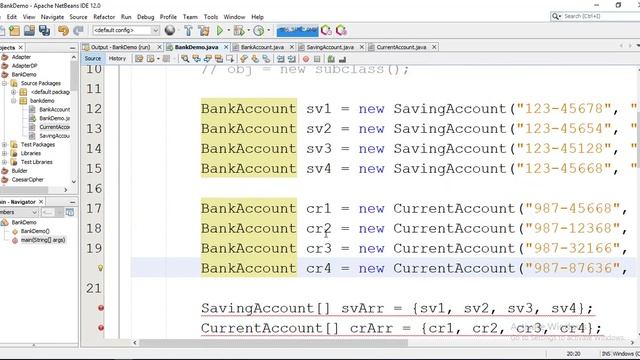This screenshot has width=640, height=360.
Task: Minimize the Projects panel
Action: pos(72,48)
